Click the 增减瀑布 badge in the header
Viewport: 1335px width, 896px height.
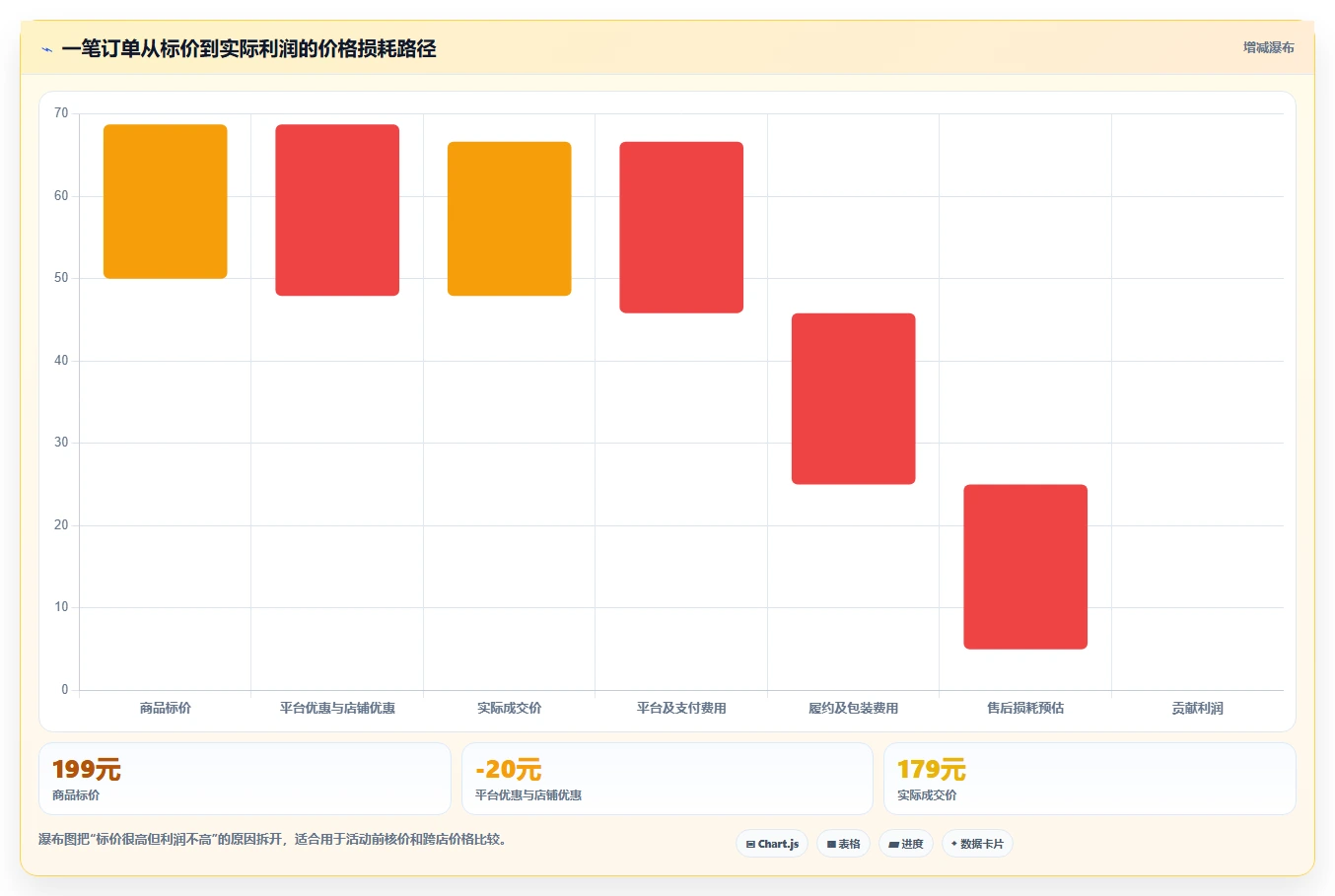(1268, 47)
